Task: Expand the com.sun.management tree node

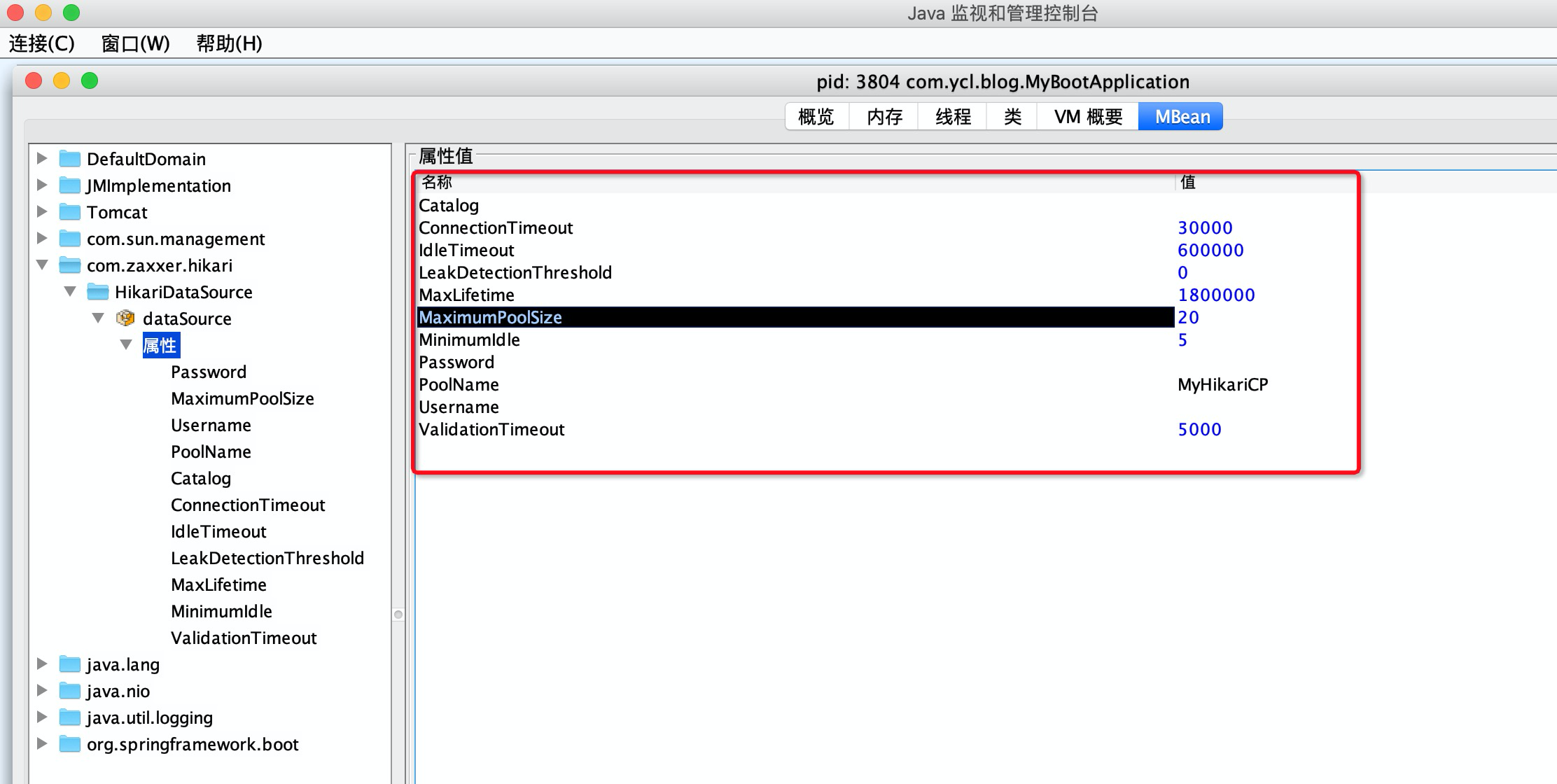Action: coord(42,239)
